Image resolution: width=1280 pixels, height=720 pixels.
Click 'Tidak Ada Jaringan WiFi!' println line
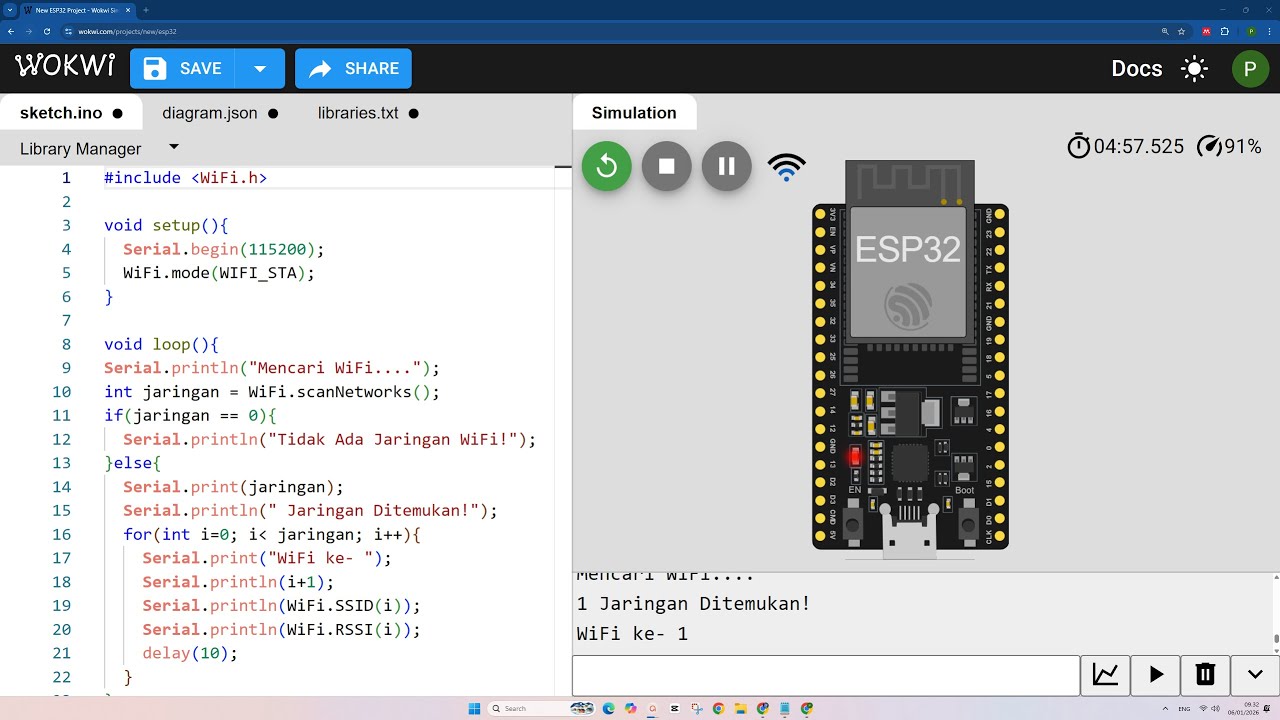click(x=330, y=439)
